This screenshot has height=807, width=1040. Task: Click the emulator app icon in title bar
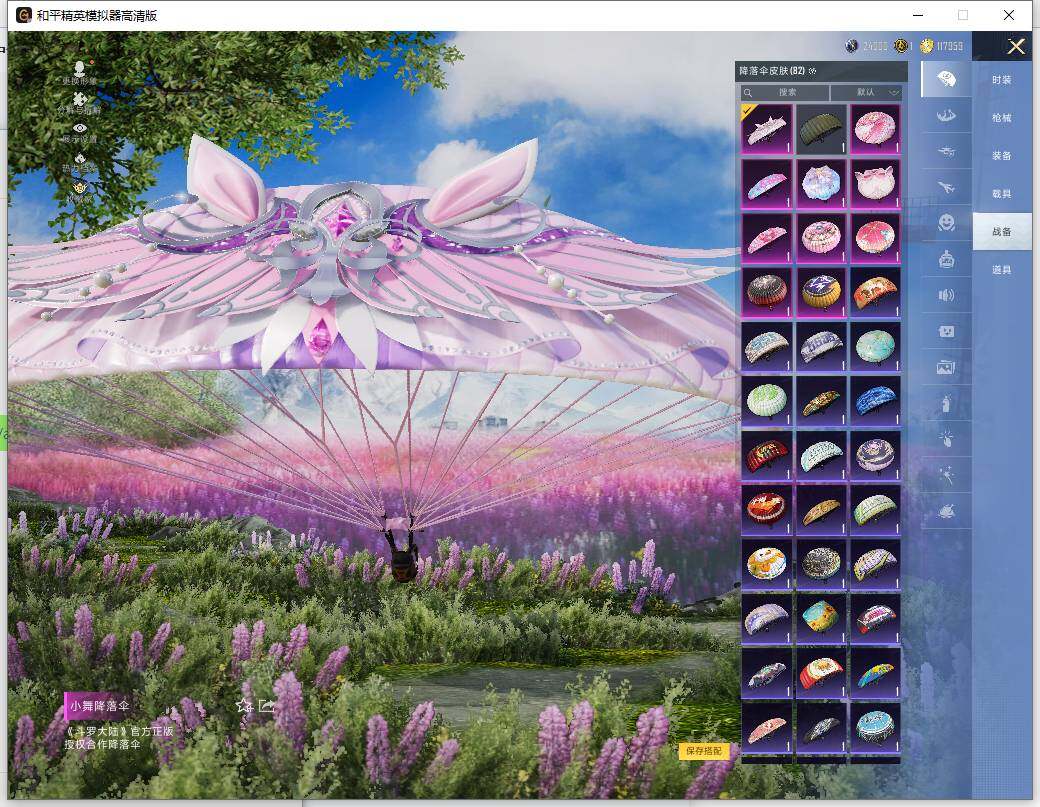pyautogui.click(x=23, y=15)
